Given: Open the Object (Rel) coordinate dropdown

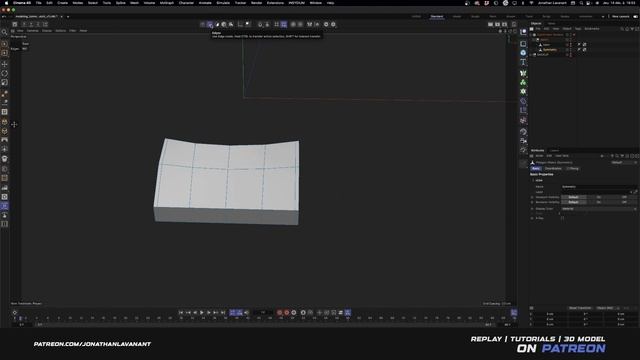Looking at the screenshot, I should click(x=607, y=308).
